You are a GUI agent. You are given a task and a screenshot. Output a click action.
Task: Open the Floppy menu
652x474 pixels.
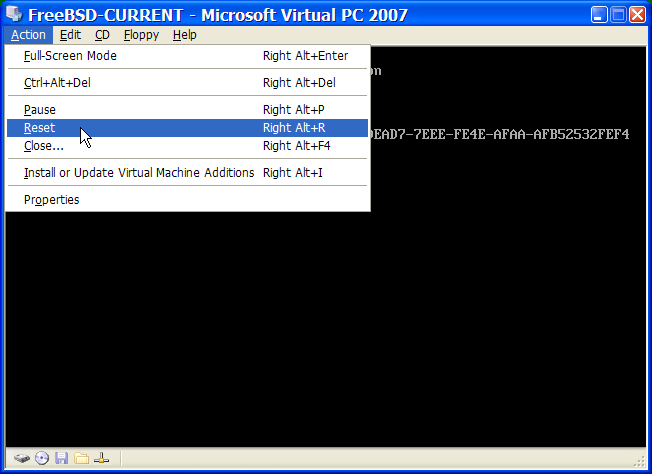coord(141,35)
